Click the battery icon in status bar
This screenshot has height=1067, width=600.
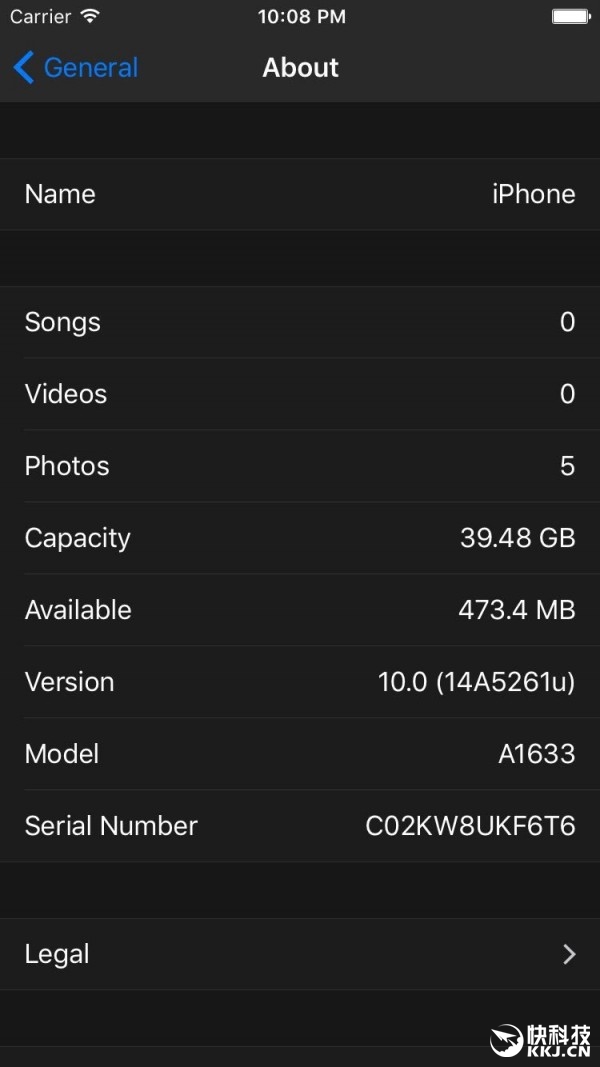571,15
